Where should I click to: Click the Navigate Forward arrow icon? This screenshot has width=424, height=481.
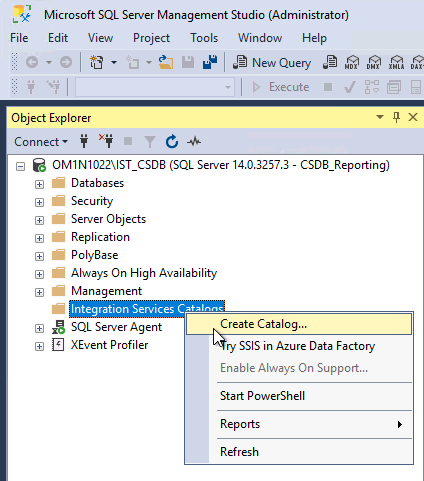click(66, 62)
